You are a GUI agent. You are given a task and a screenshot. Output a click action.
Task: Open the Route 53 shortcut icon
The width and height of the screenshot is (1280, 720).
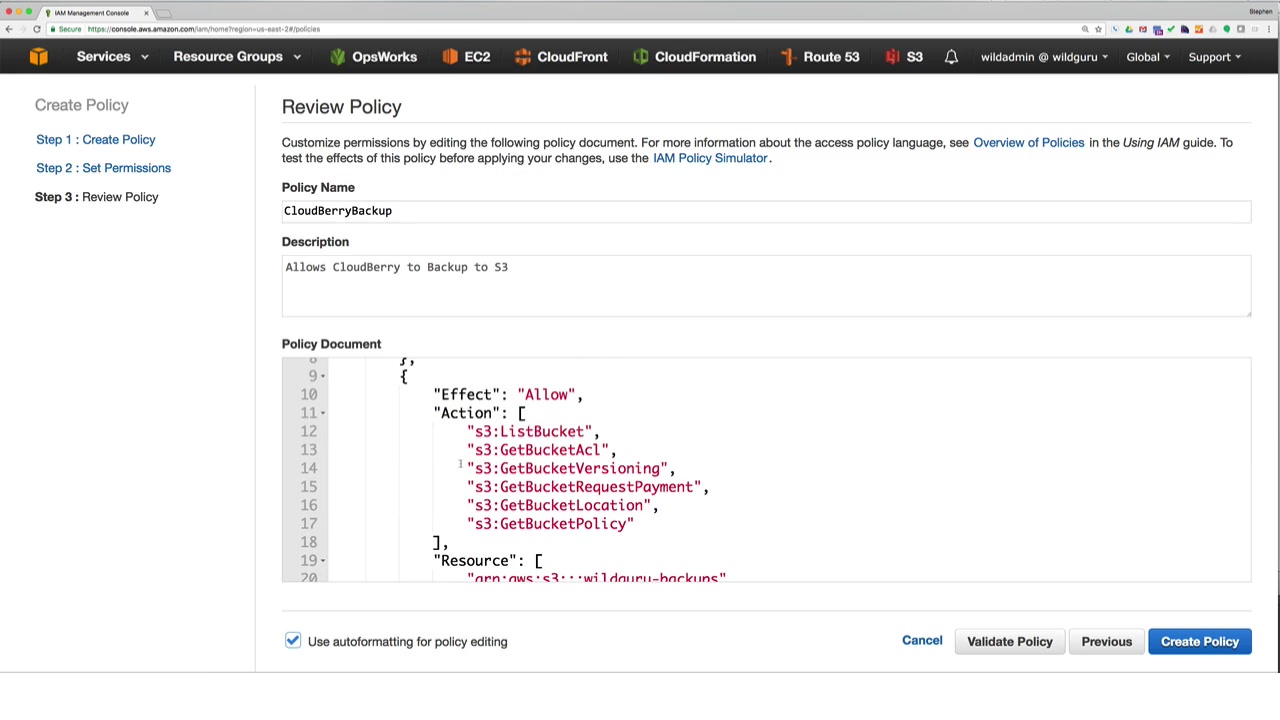789,57
